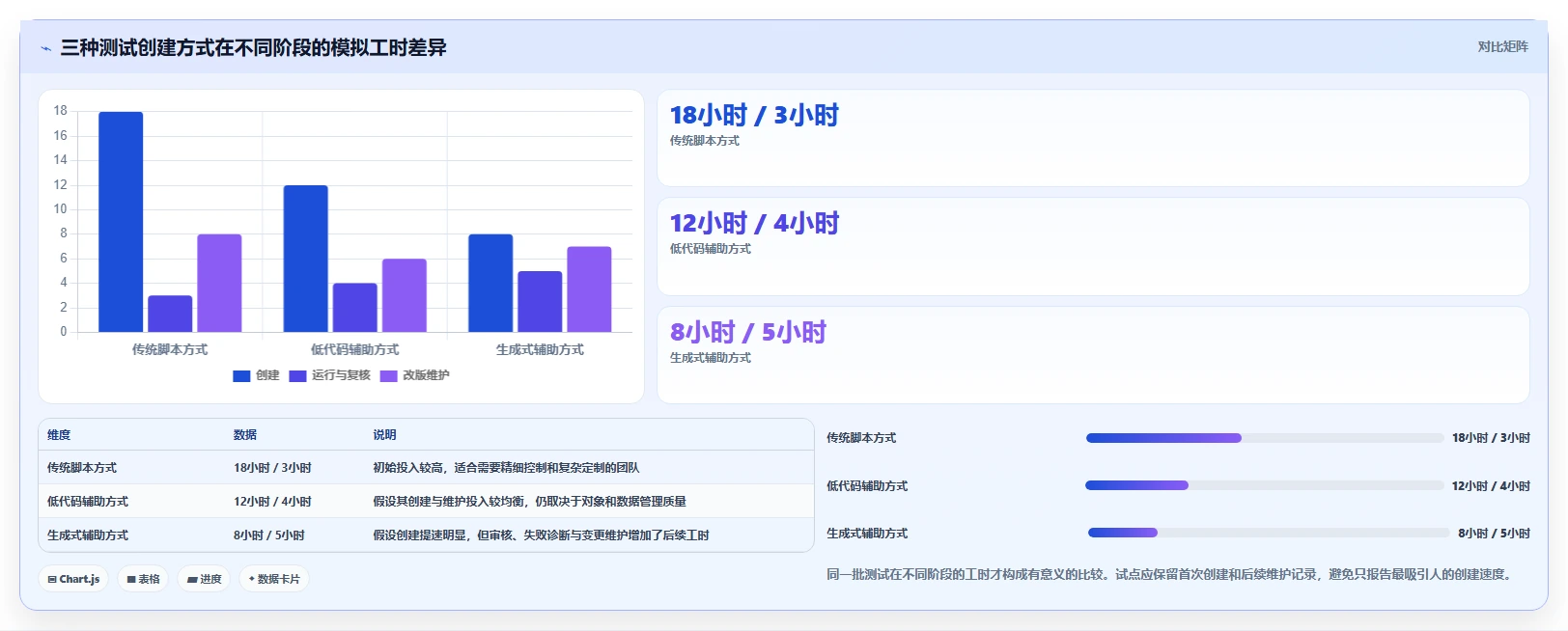1568x631 pixels.
Task: Click the Chart.js chip
Action: tap(73, 579)
